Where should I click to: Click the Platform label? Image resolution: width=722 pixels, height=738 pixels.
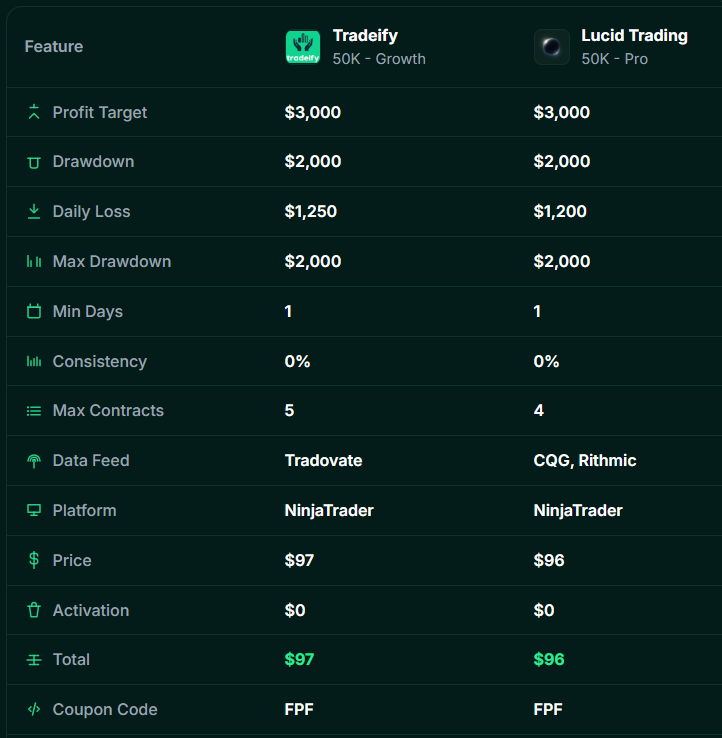click(84, 510)
